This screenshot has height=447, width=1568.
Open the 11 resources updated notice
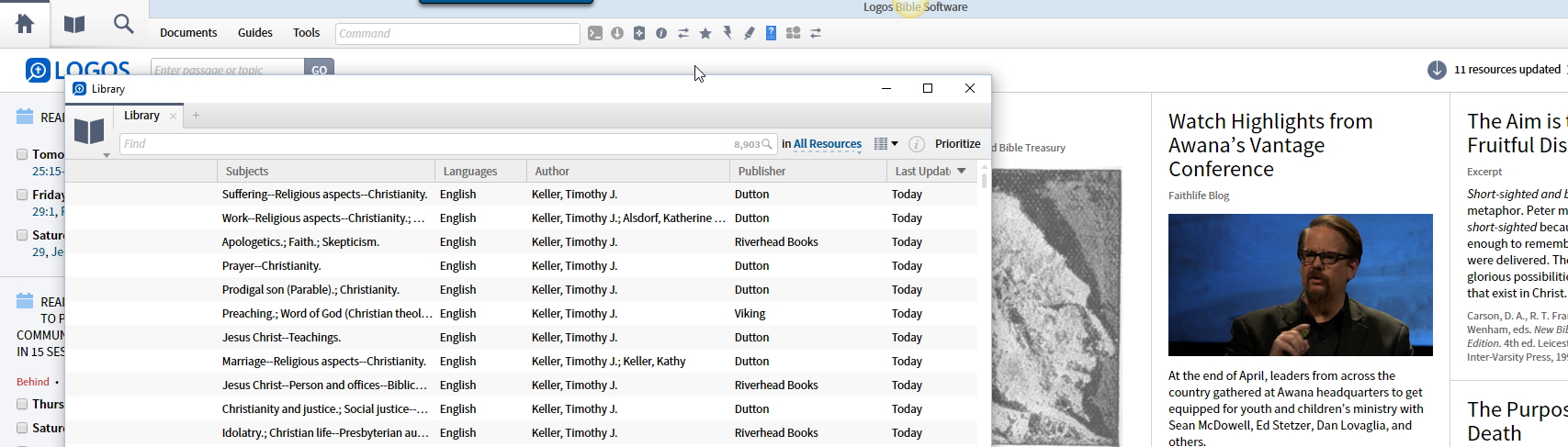tap(1506, 70)
